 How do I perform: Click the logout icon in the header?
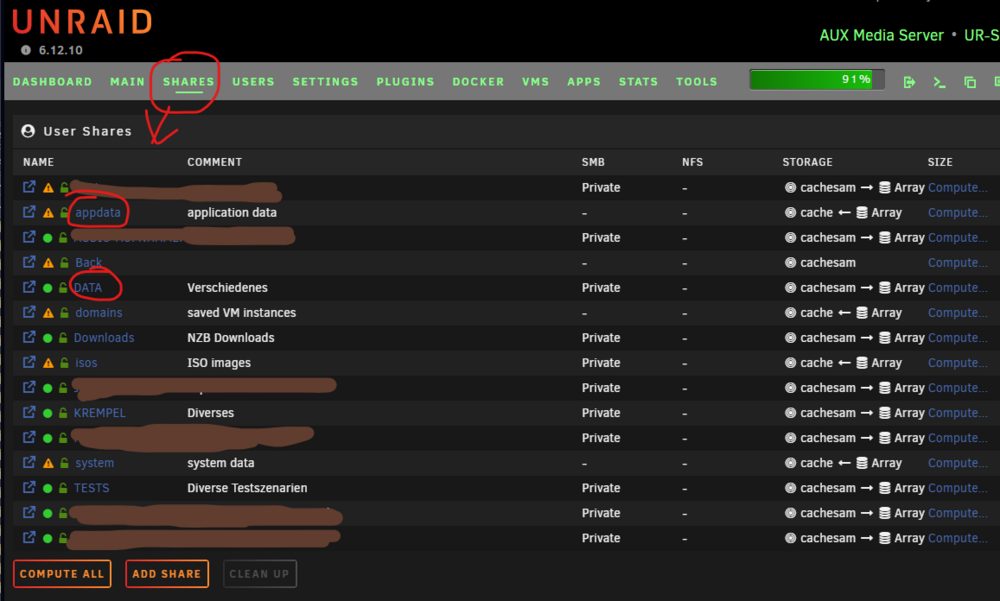tap(909, 82)
